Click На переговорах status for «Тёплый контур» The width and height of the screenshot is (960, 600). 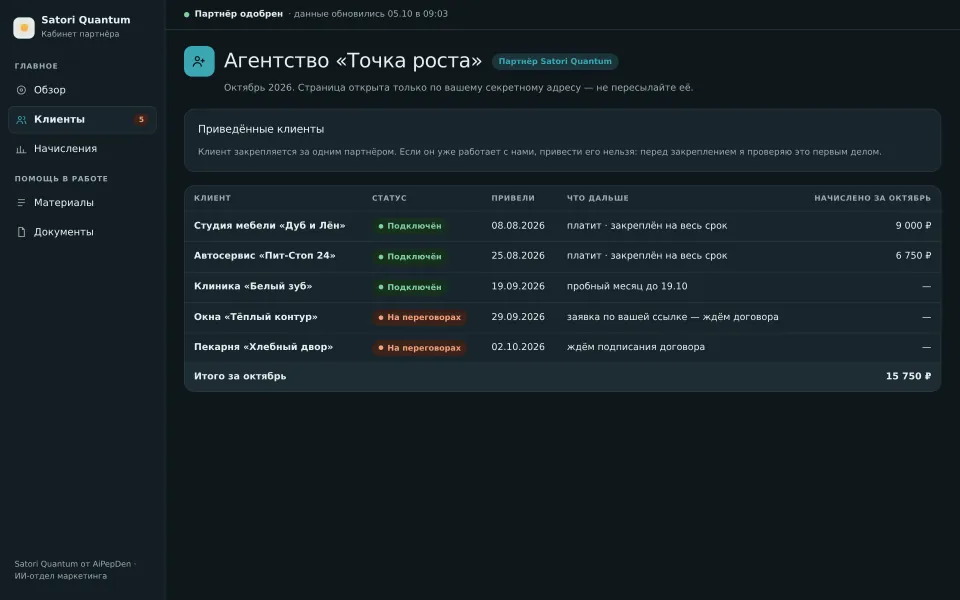click(419, 317)
